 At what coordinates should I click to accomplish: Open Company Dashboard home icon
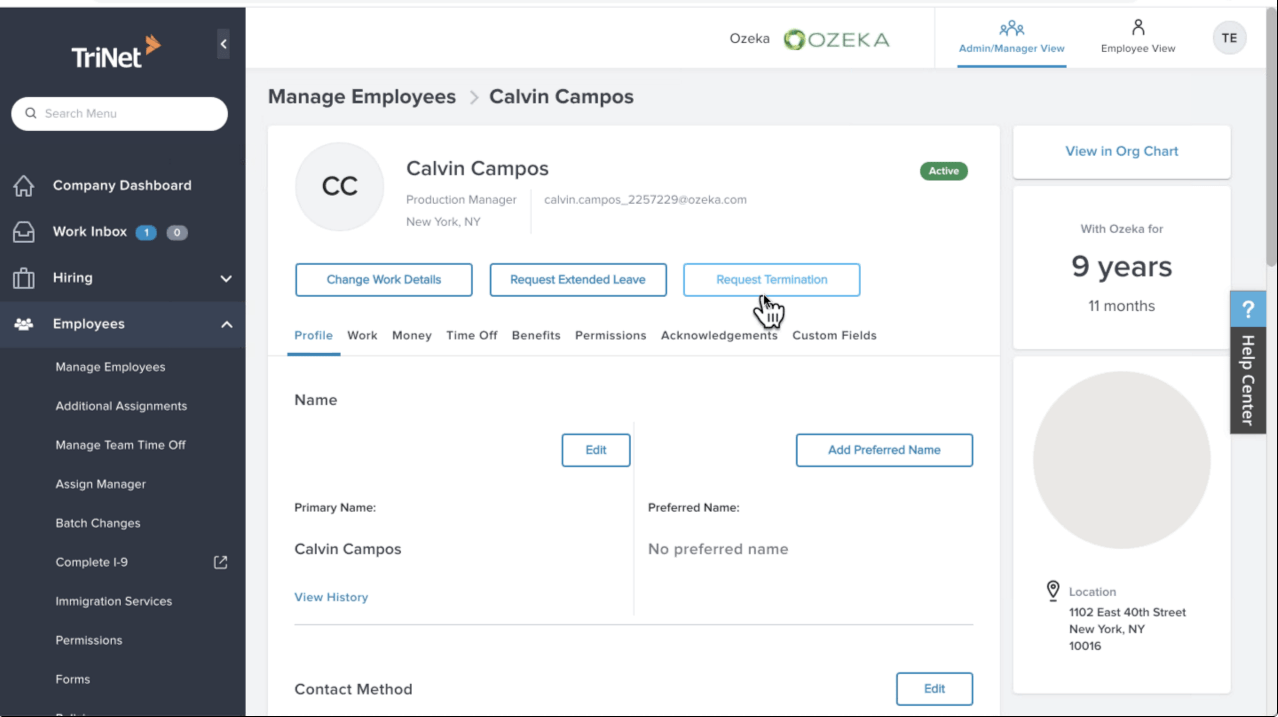(x=23, y=186)
